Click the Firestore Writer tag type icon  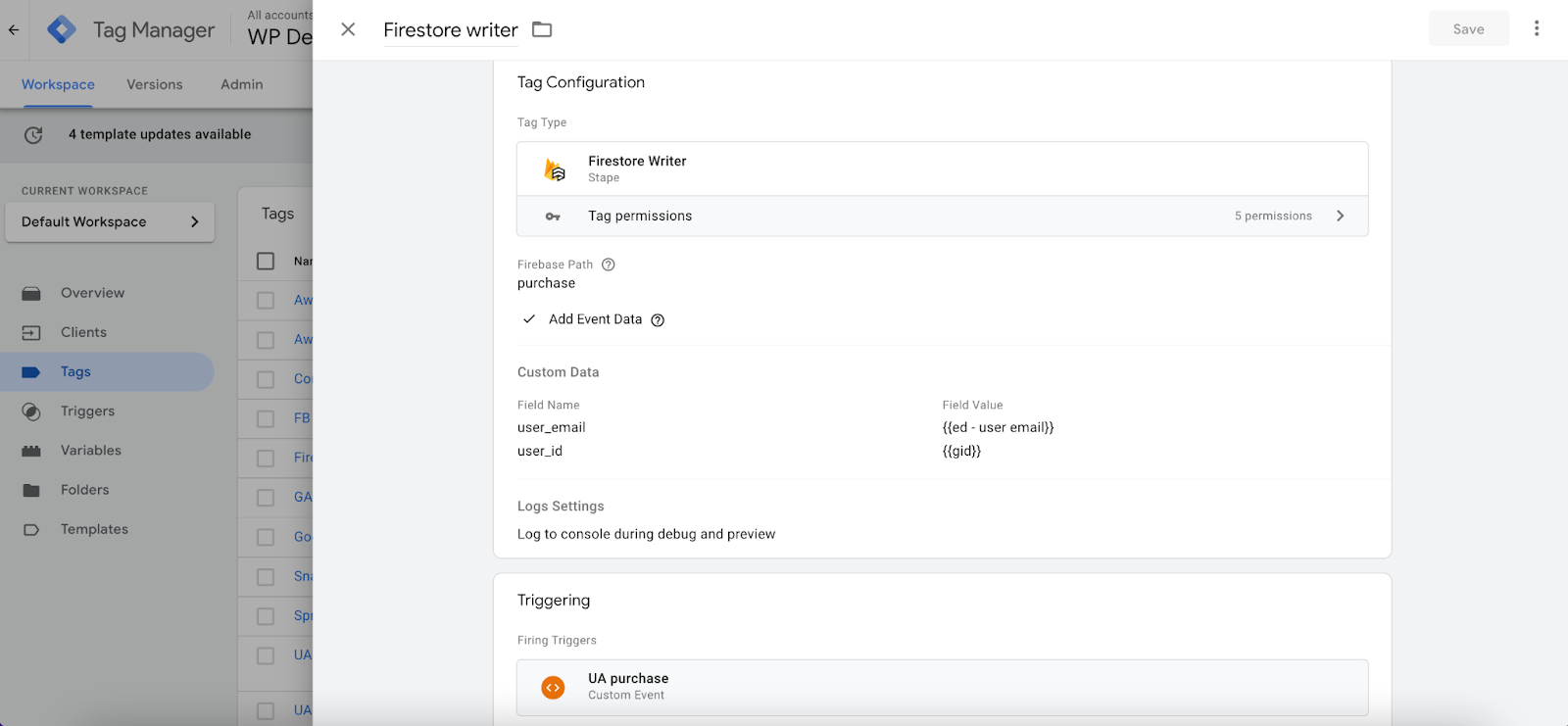tap(555, 169)
